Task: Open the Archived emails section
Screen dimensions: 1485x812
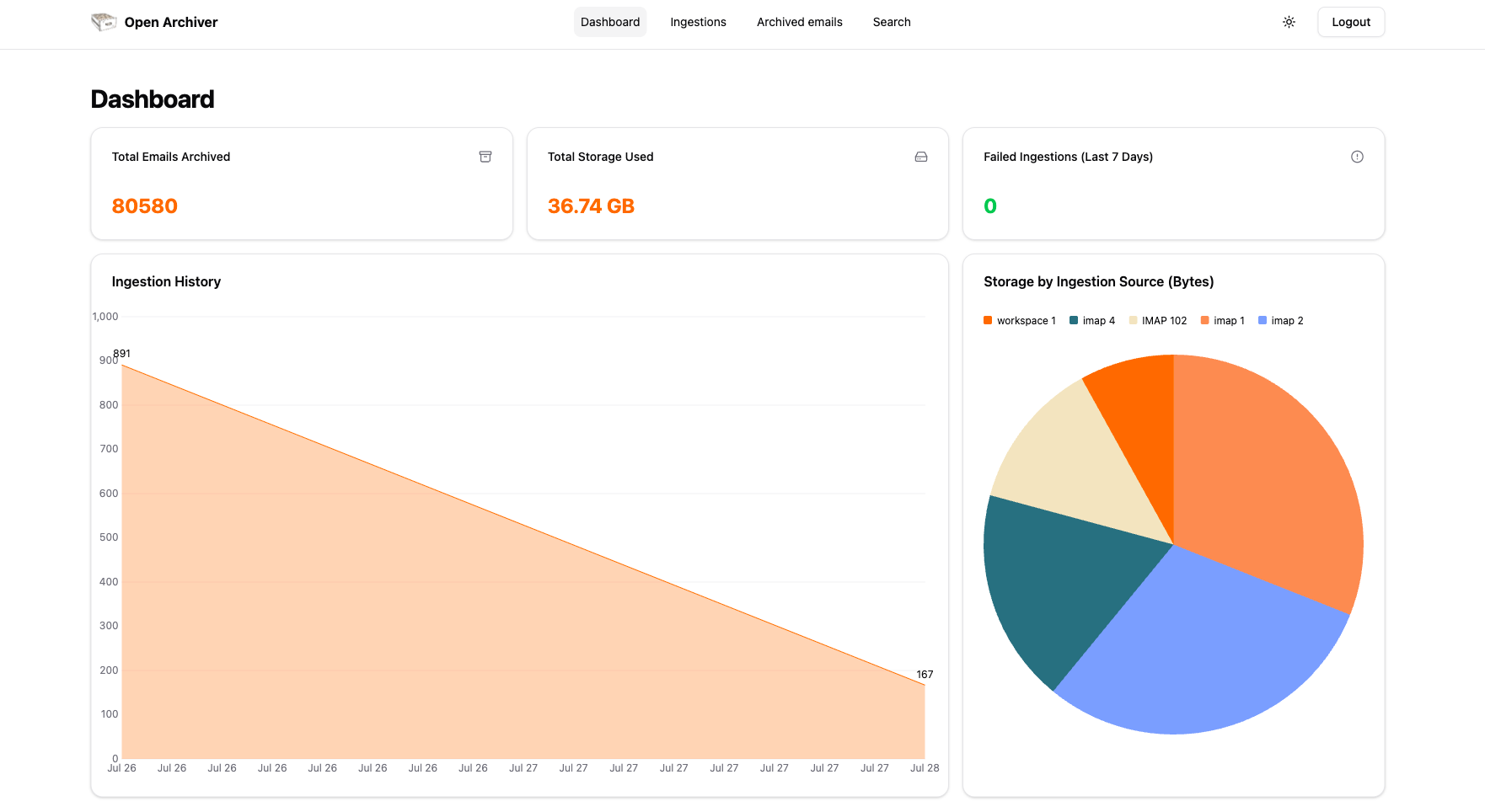Action: pos(798,22)
